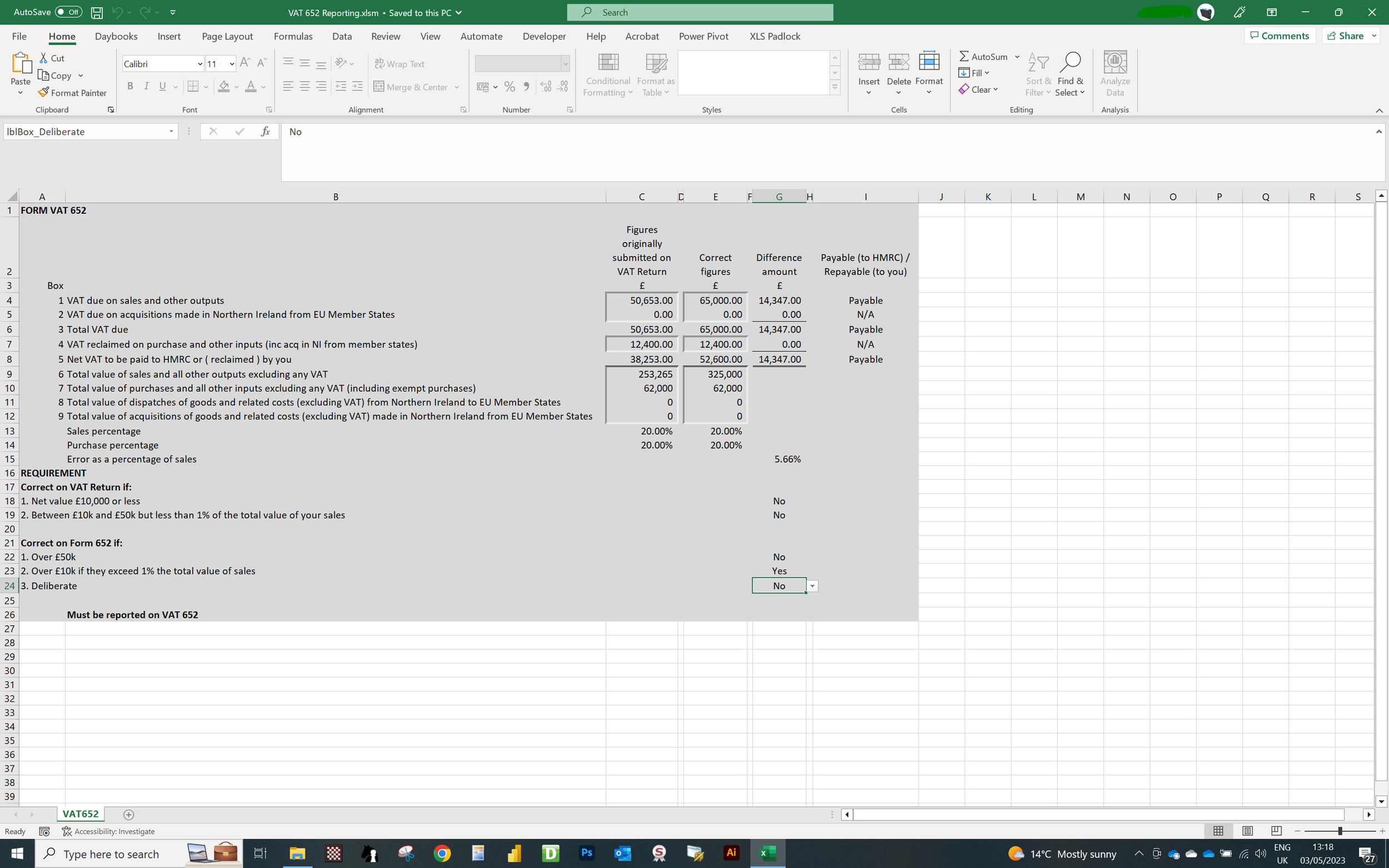
Task: Apply Format as Table
Action: [x=654, y=73]
